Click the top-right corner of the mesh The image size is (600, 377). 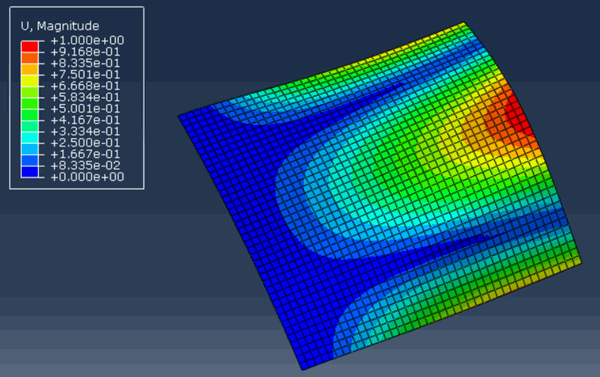464,23
